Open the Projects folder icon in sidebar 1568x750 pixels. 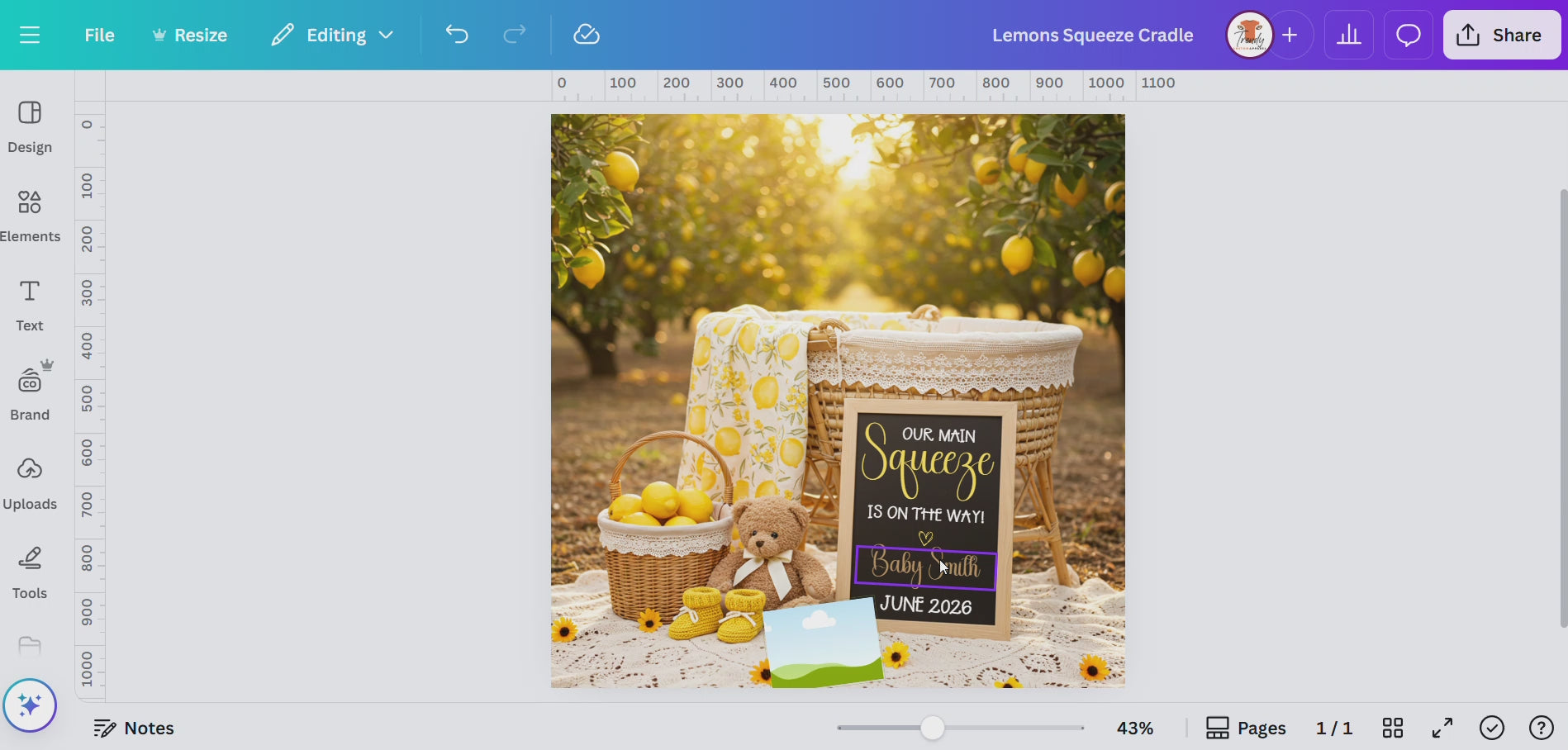30,646
